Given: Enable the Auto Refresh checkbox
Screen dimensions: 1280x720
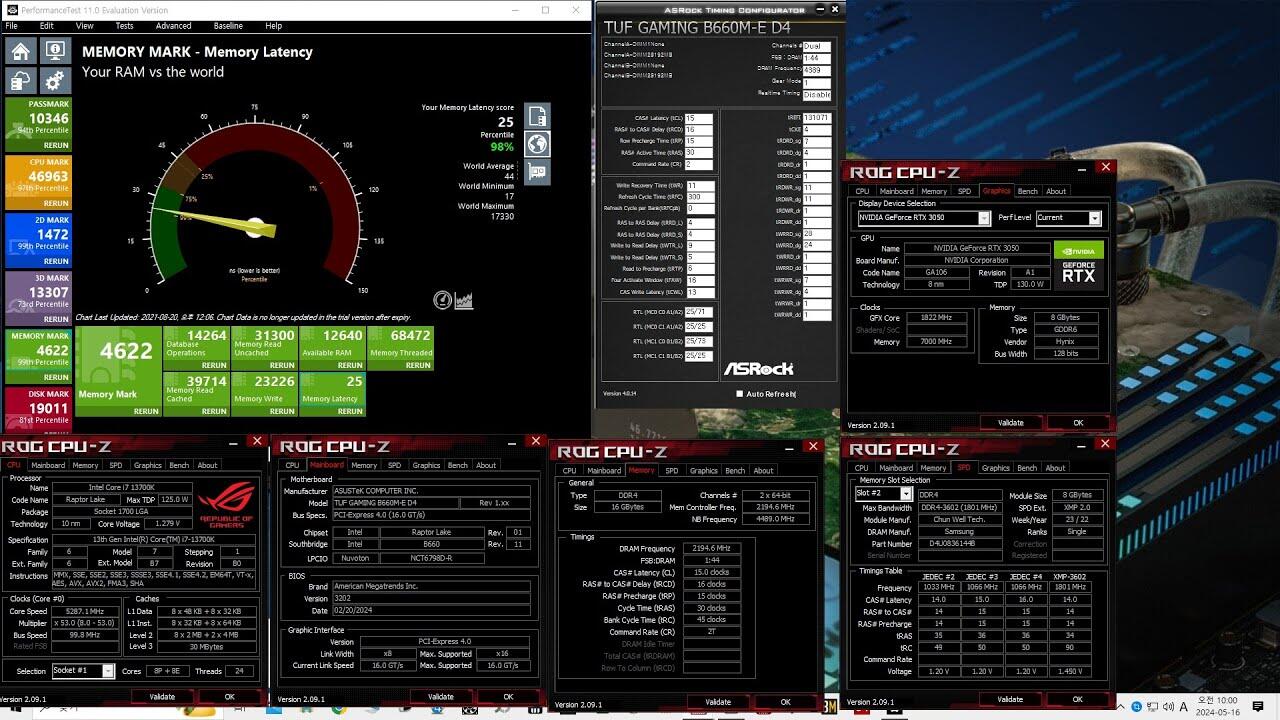Looking at the screenshot, I should pyautogui.click(x=740, y=394).
